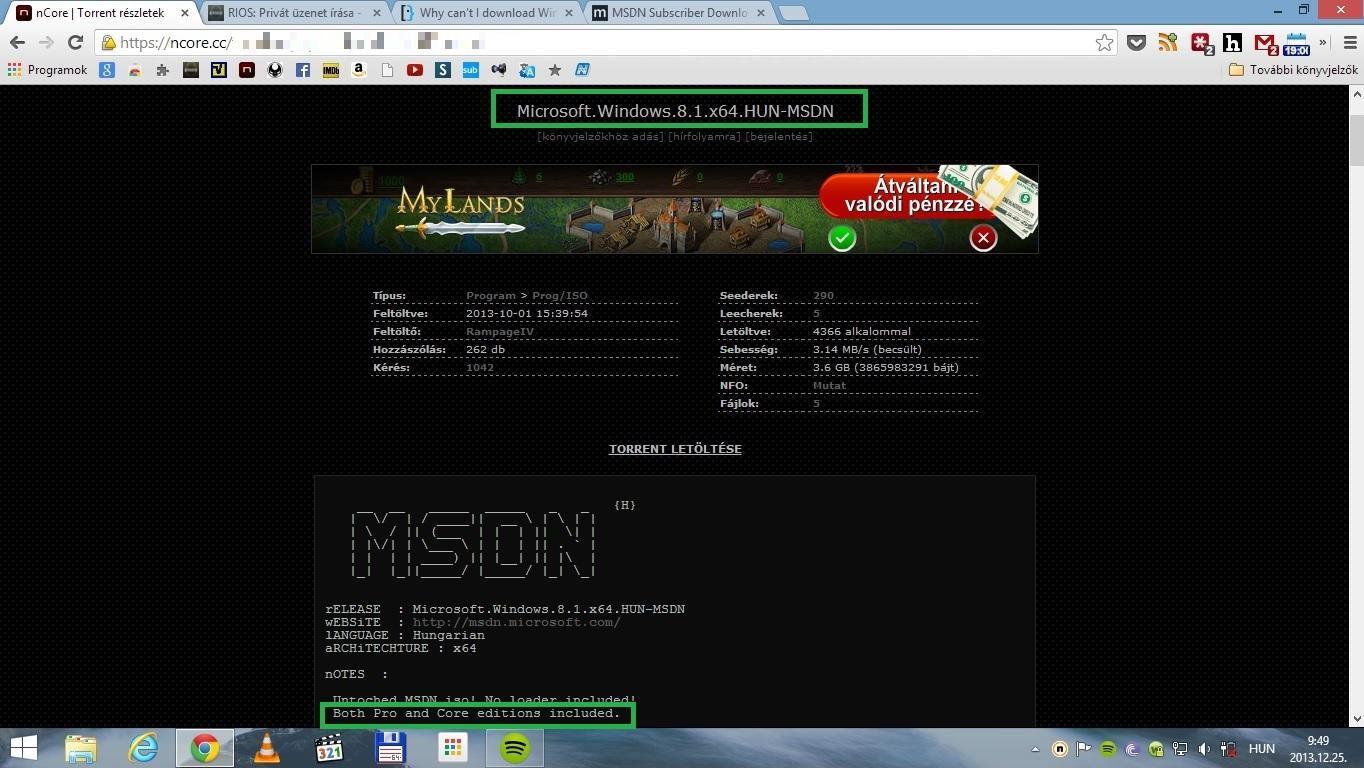Open Spotify from the taskbar

[515, 748]
